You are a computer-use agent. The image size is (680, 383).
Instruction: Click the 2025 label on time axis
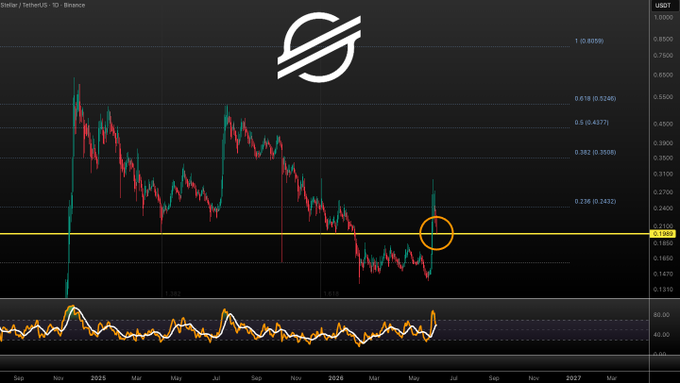(98, 378)
